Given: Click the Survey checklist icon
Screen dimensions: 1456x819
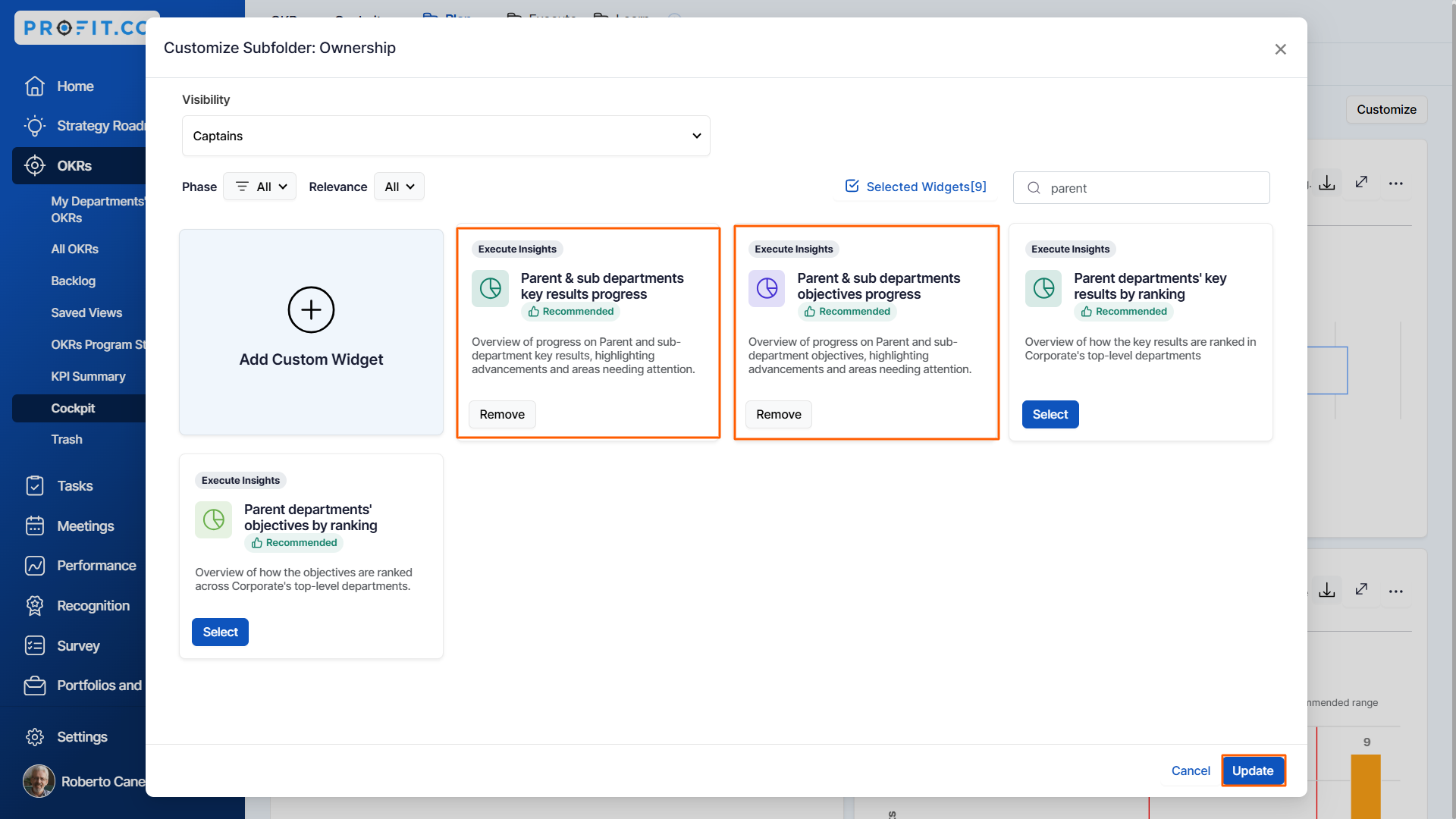Looking at the screenshot, I should point(35,645).
